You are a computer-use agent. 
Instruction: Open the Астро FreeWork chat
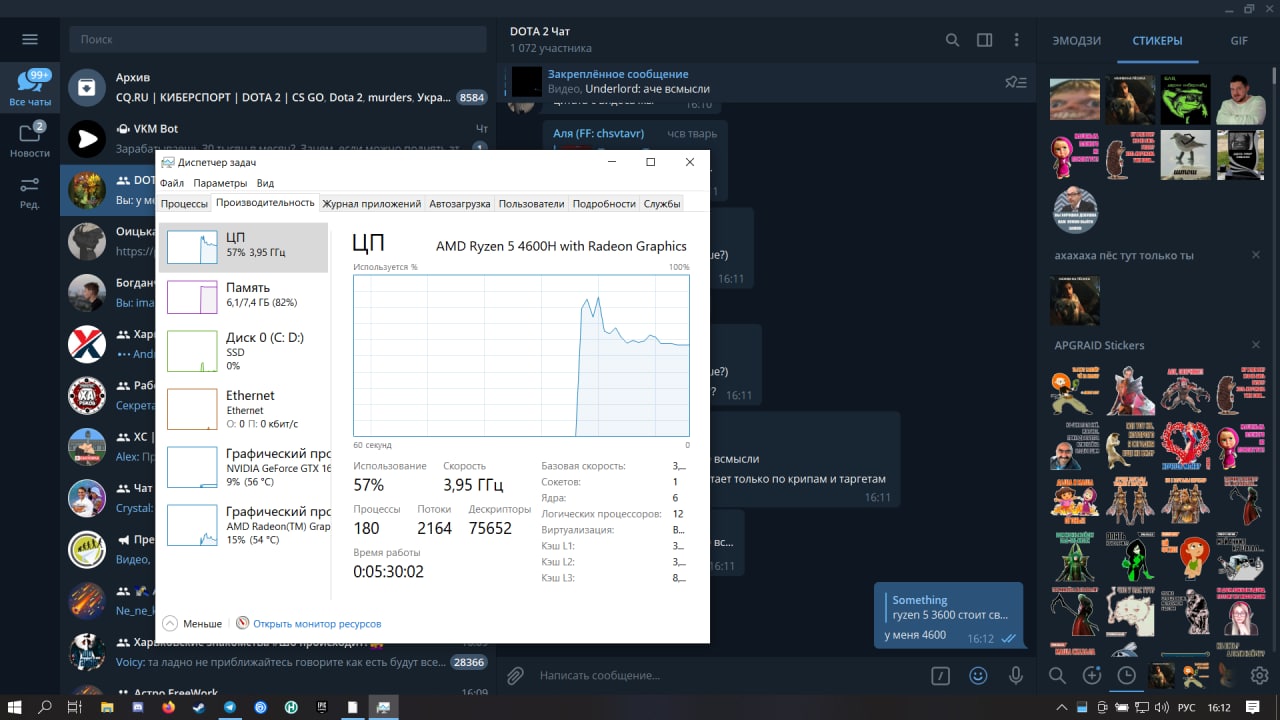click(x=278, y=693)
